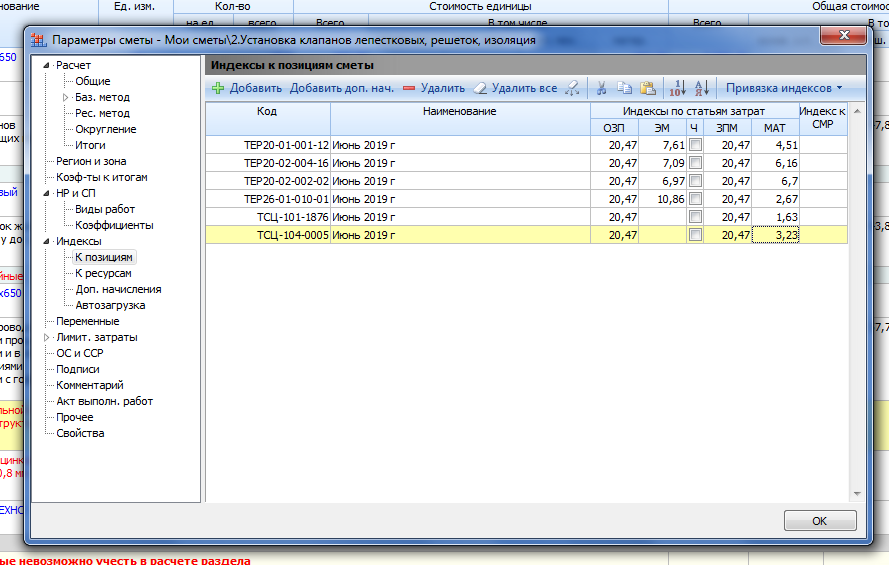Click Добавить доп. нач. in toolbar
The width and height of the screenshot is (889, 565).
click(x=341, y=88)
